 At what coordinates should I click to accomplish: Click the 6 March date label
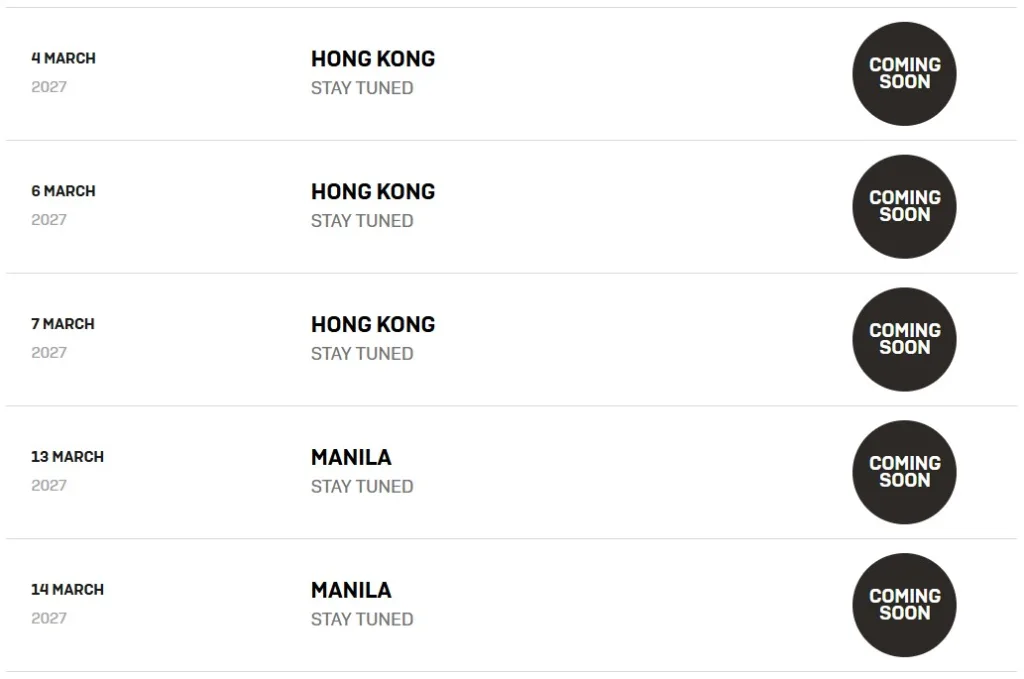(x=63, y=191)
